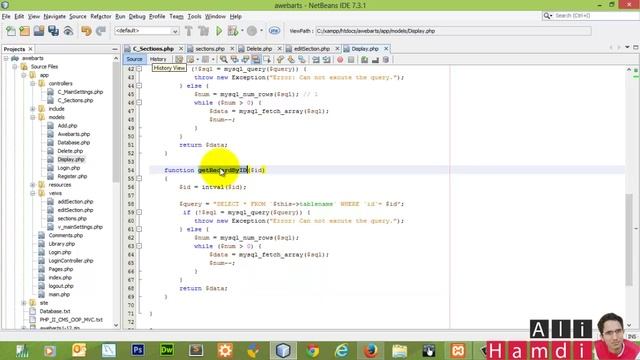This screenshot has height=360, width=640.
Task: Click the New Project toolbar icon
Action: coord(24,31)
